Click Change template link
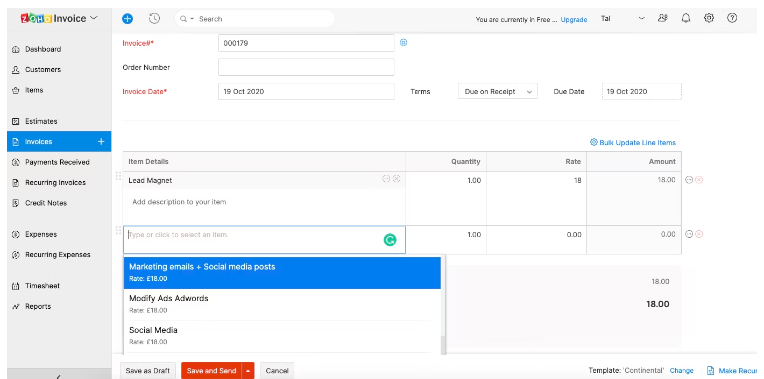 click(681, 371)
